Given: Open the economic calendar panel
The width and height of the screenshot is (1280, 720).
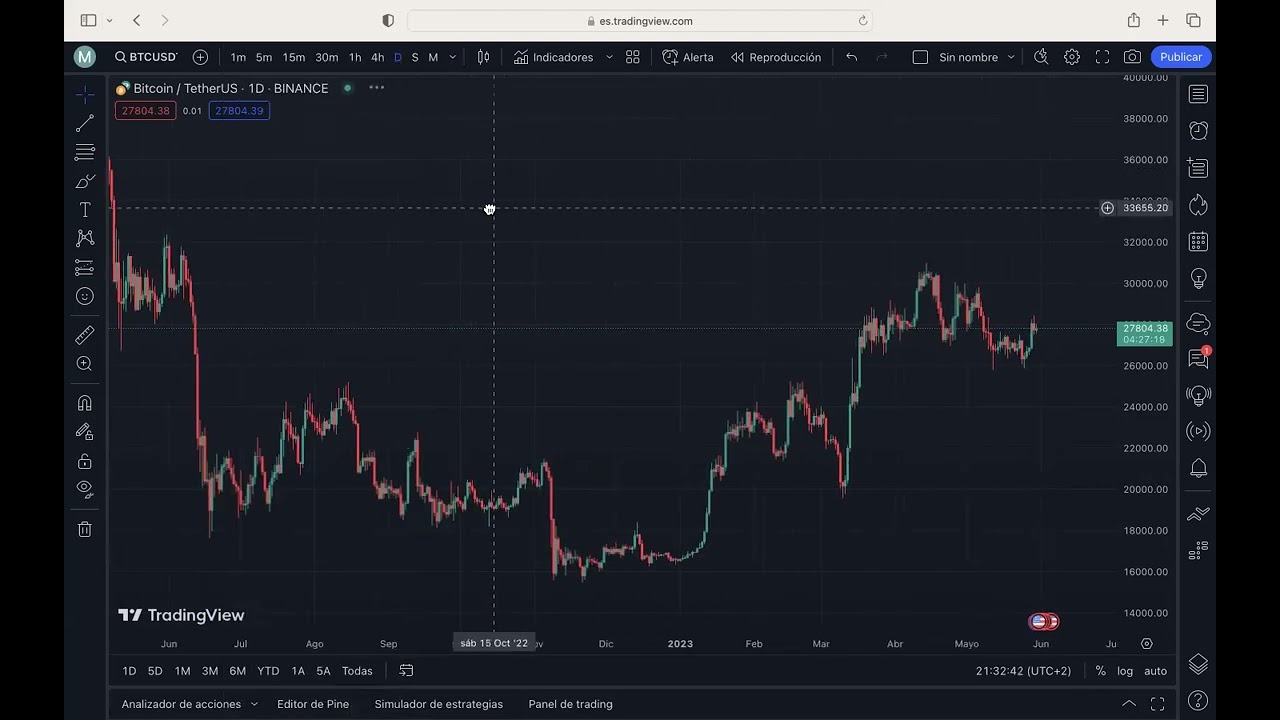Looking at the screenshot, I should [1198, 242].
